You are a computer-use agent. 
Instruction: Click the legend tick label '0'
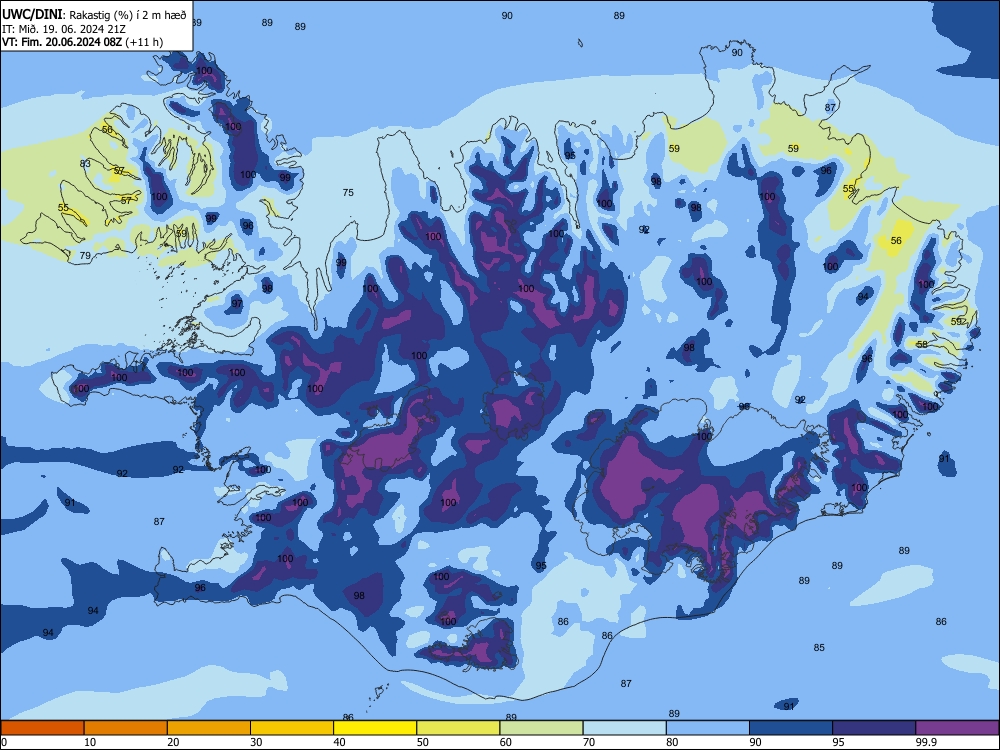(4, 742)
